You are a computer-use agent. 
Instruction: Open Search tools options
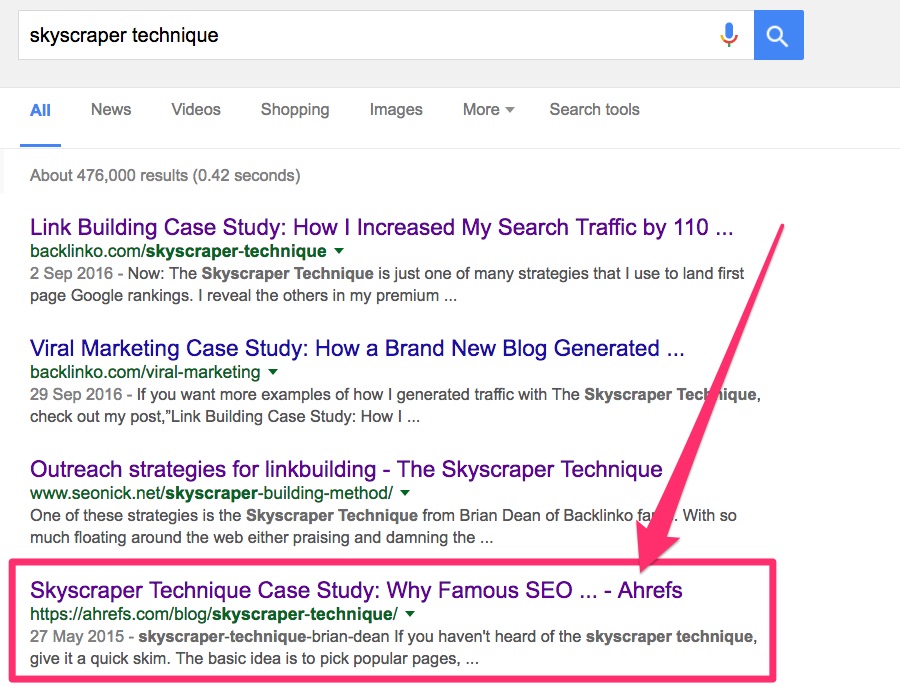(595, 109)
